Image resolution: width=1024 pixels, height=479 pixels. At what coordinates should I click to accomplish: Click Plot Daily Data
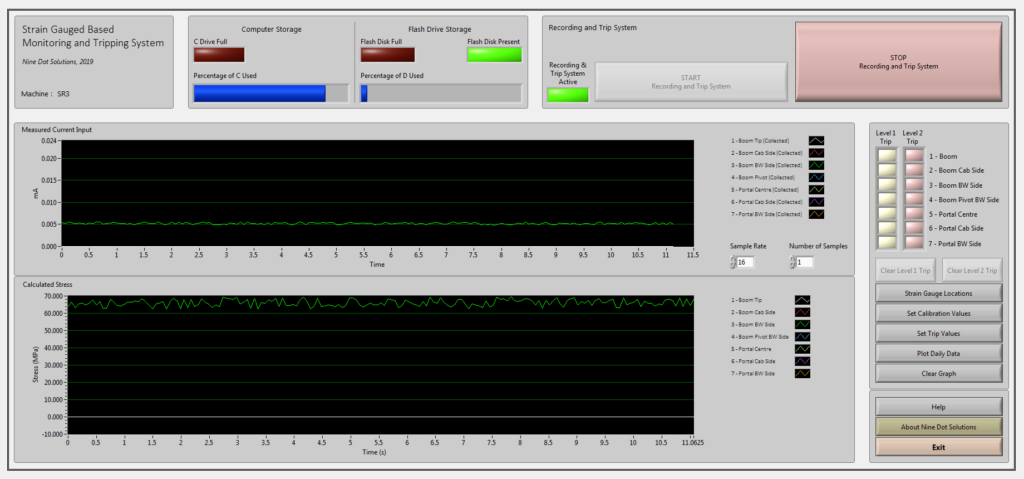pos(938,354)
